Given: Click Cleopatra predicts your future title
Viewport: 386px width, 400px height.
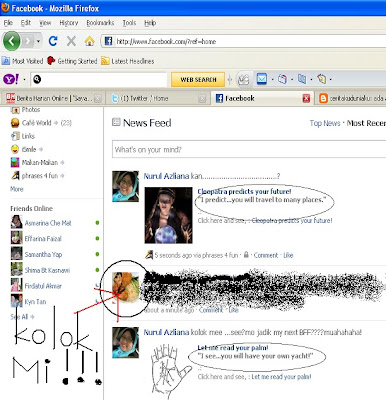Looking at the screenshot, I should [x=244, y=191].
